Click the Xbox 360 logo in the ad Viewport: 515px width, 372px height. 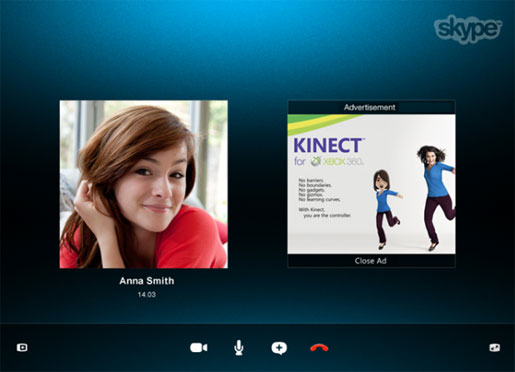(x=337, y=162)
